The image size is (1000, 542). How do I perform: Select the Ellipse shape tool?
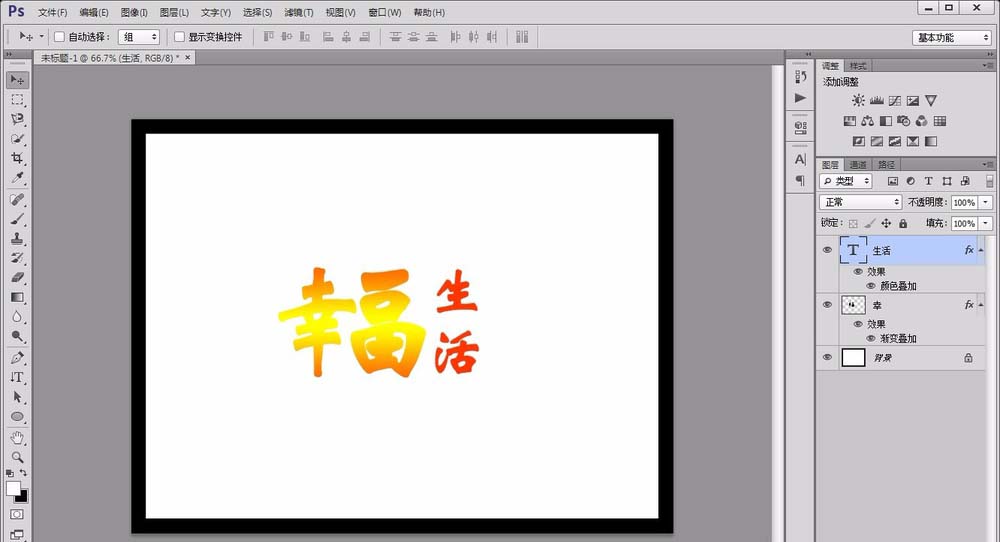tap(17, 417)
